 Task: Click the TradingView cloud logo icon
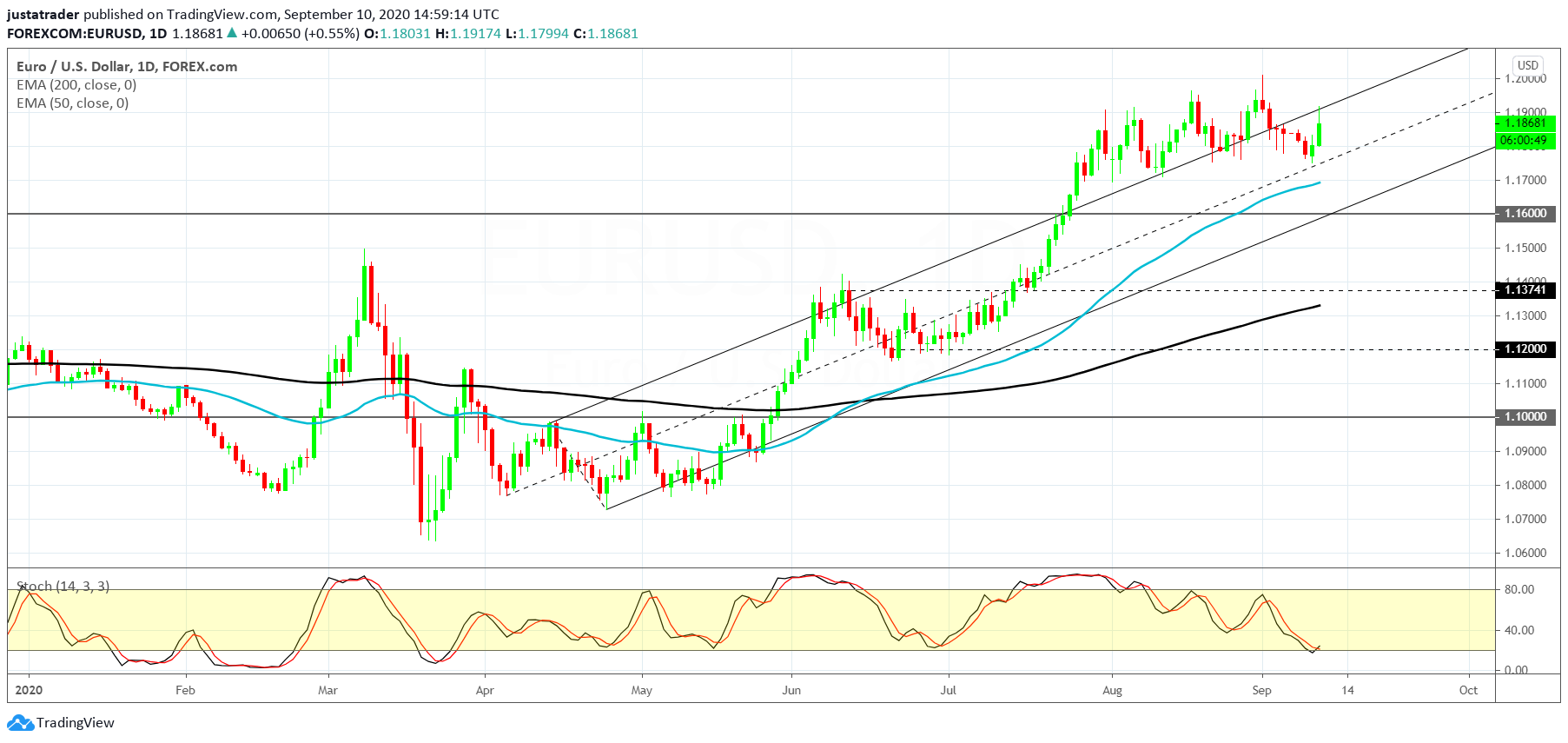pyautogui.click(x=20, y=722)
